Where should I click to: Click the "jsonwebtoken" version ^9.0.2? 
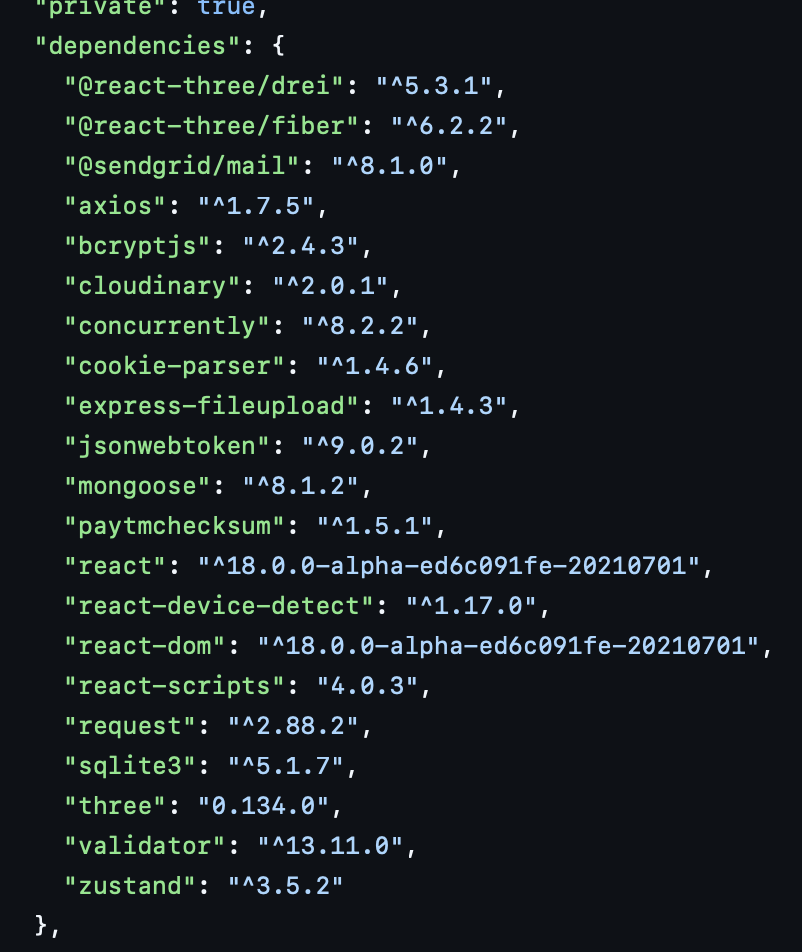pyautogui.click(x=359, y=446)
